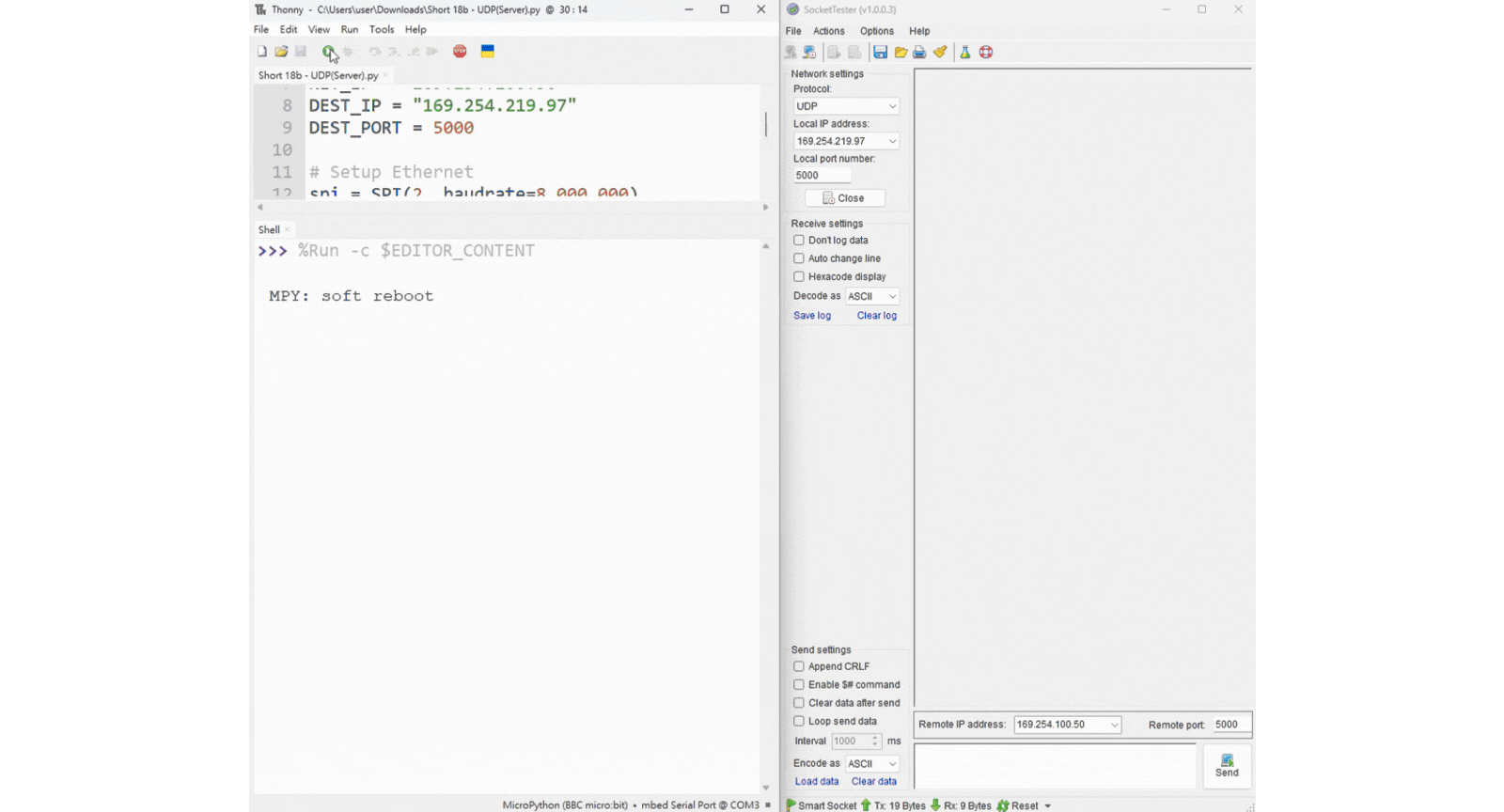Toggle Clear data after send
1504x812 pixels.
799,703
